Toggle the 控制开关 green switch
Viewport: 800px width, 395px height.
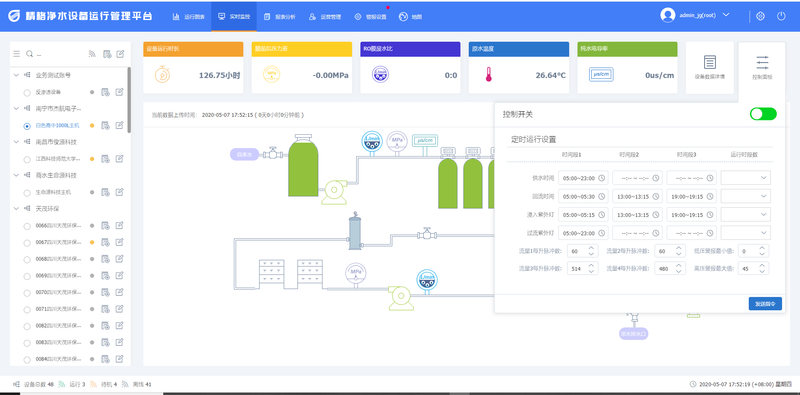point(763,114)
